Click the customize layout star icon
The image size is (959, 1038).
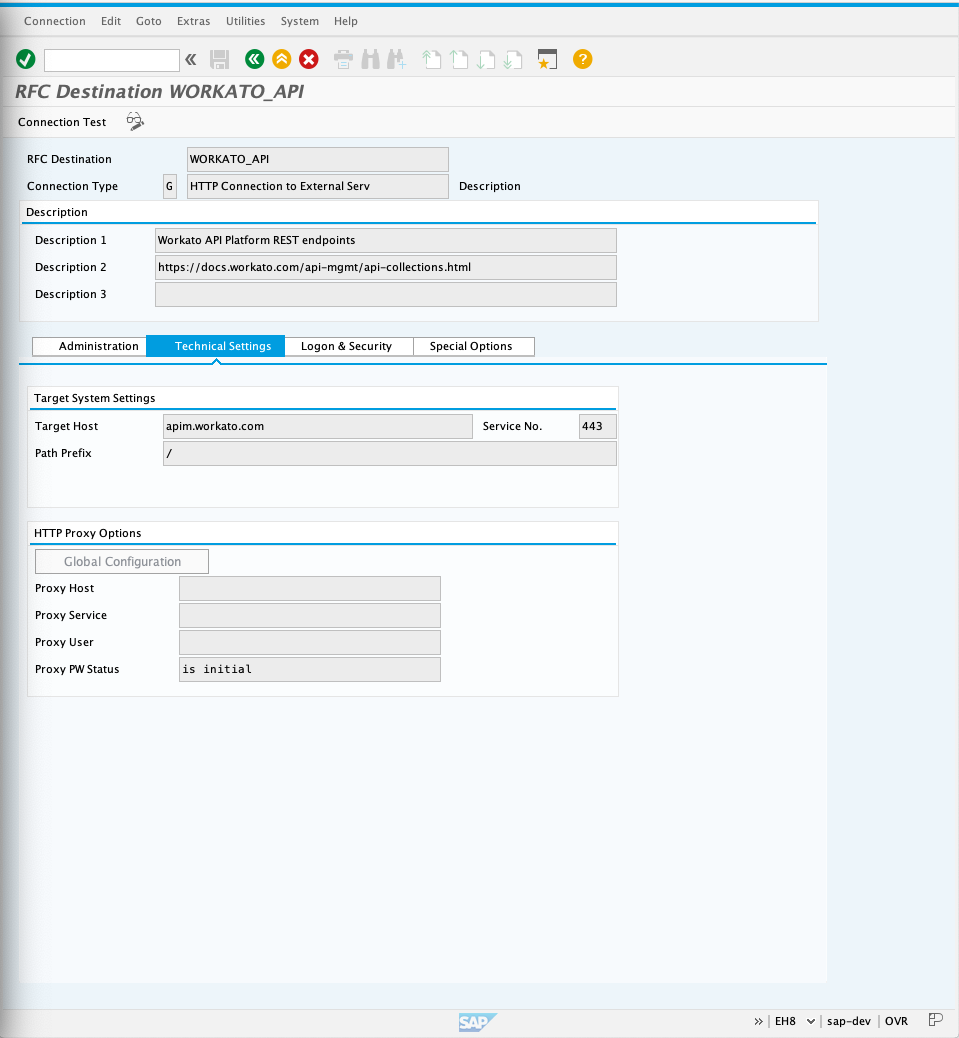pos(546,60)
